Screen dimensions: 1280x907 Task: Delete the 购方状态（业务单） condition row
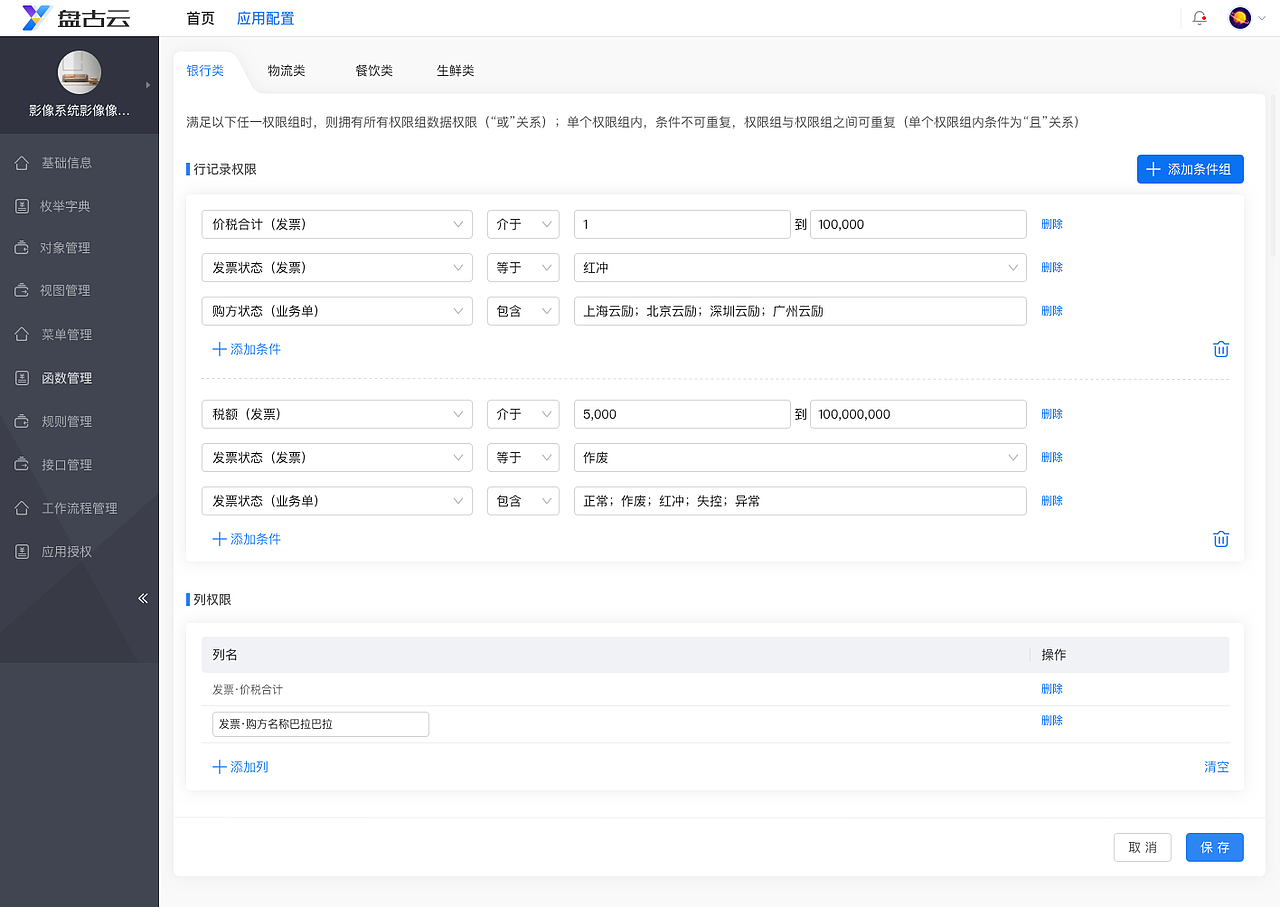click(x=1052, y=311)
